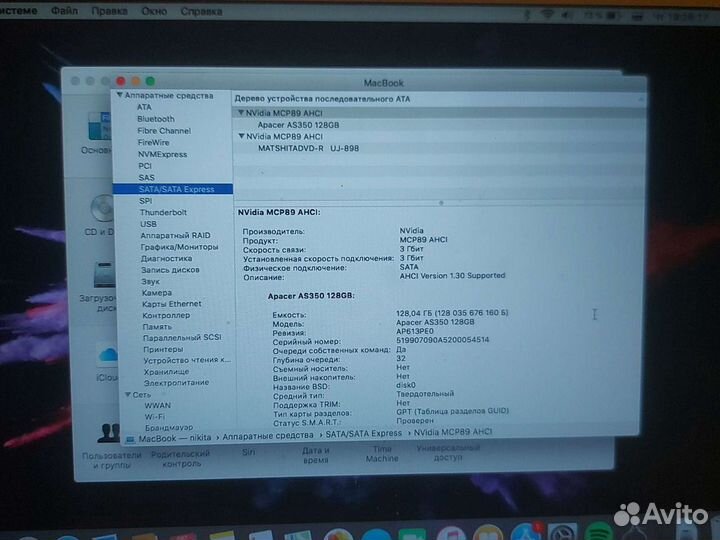
Task: Select Wi-Fi under Сеть
Action: click(x=155, y=416)
